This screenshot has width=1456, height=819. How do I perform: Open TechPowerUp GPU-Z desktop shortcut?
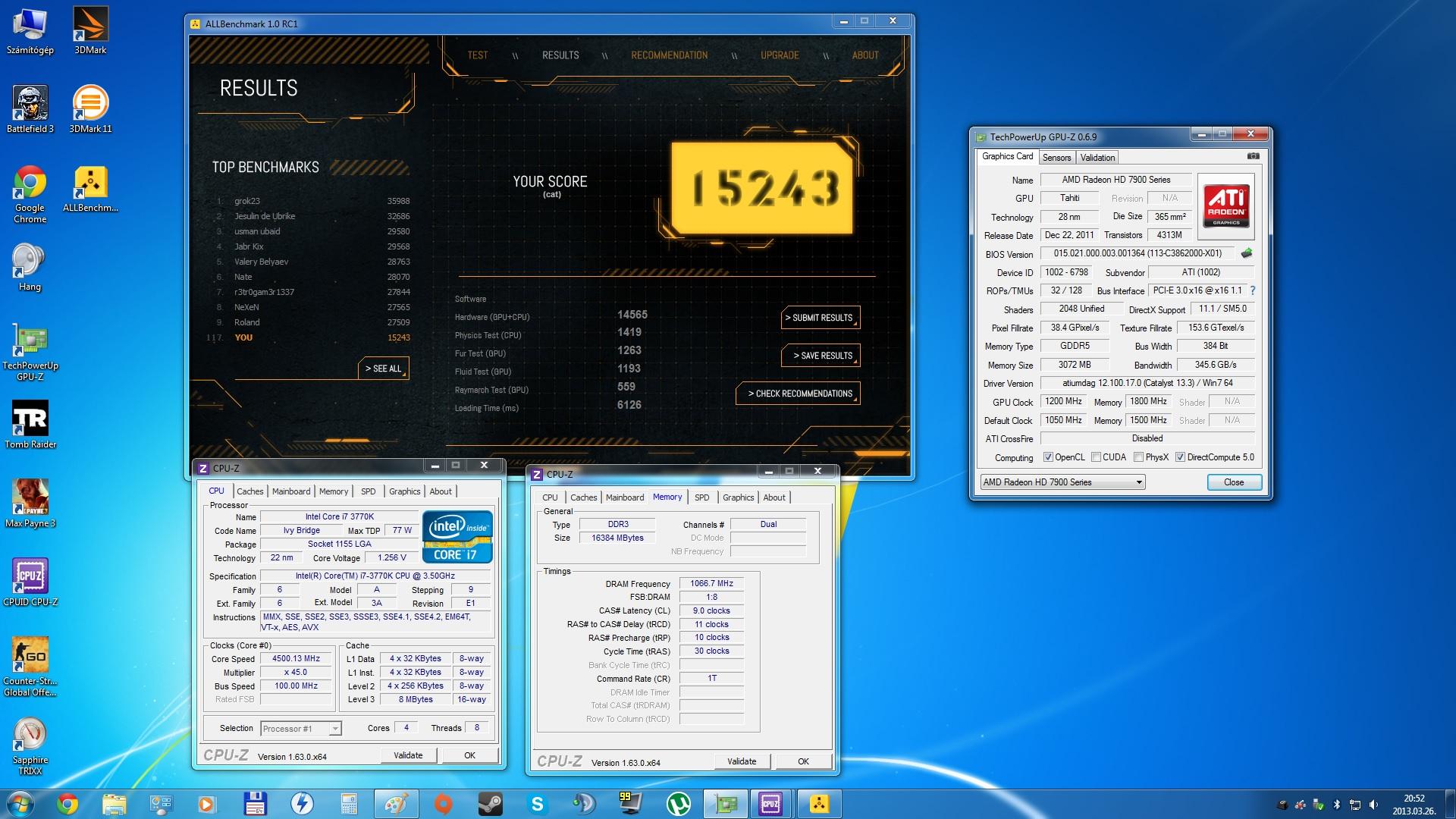click(30, 353)
